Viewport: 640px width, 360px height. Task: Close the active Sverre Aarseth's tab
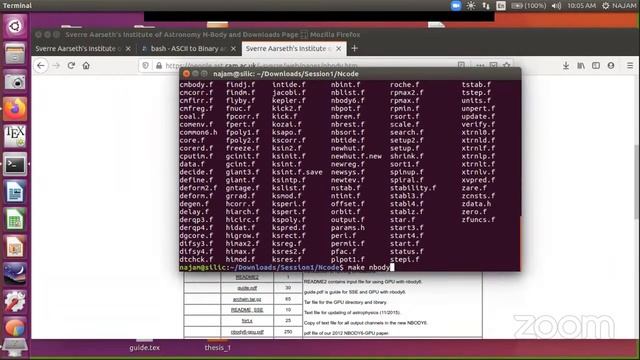(x=339, y=49)
